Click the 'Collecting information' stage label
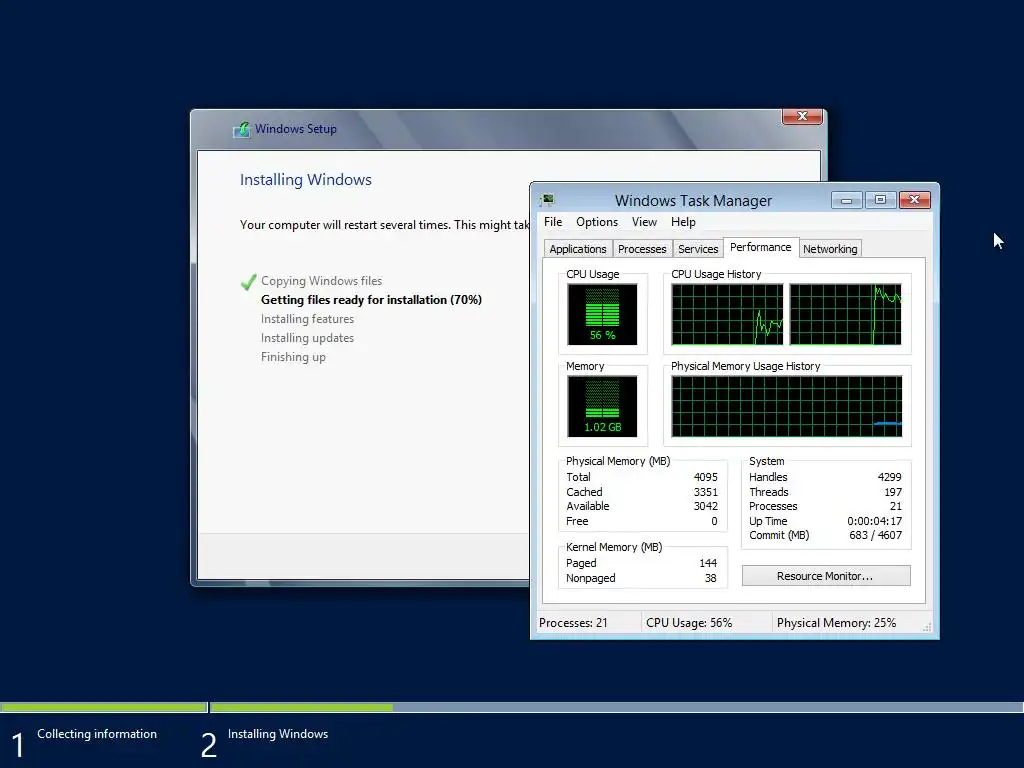 (97, 734)
